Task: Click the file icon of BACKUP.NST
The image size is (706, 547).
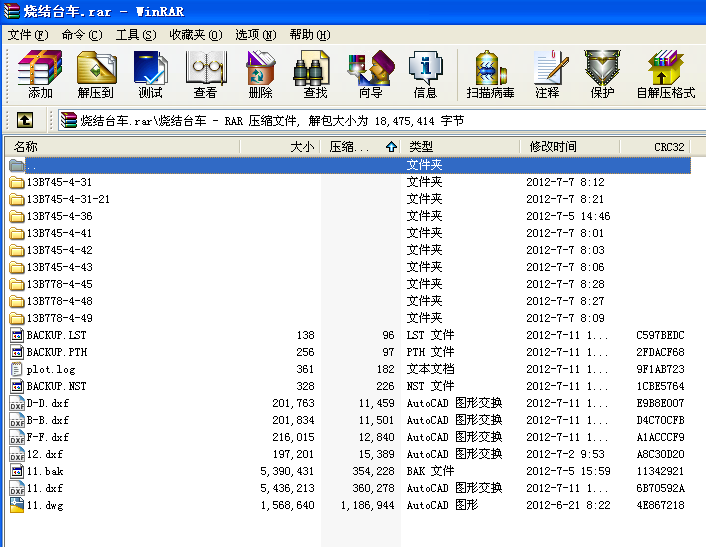Action: 17,386
